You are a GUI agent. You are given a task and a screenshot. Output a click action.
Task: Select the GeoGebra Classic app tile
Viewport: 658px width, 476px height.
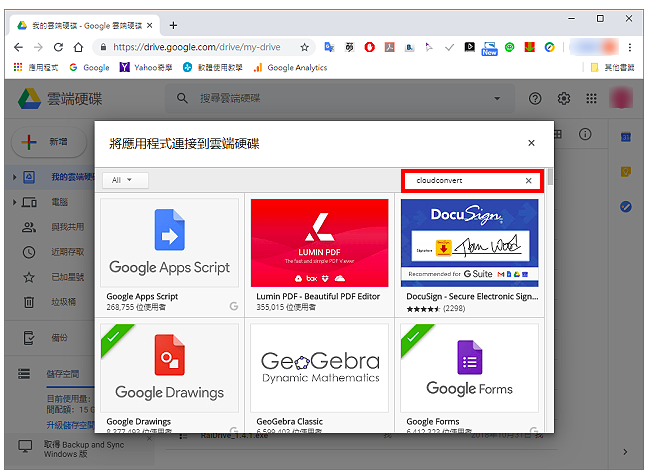tap(319, 376)
